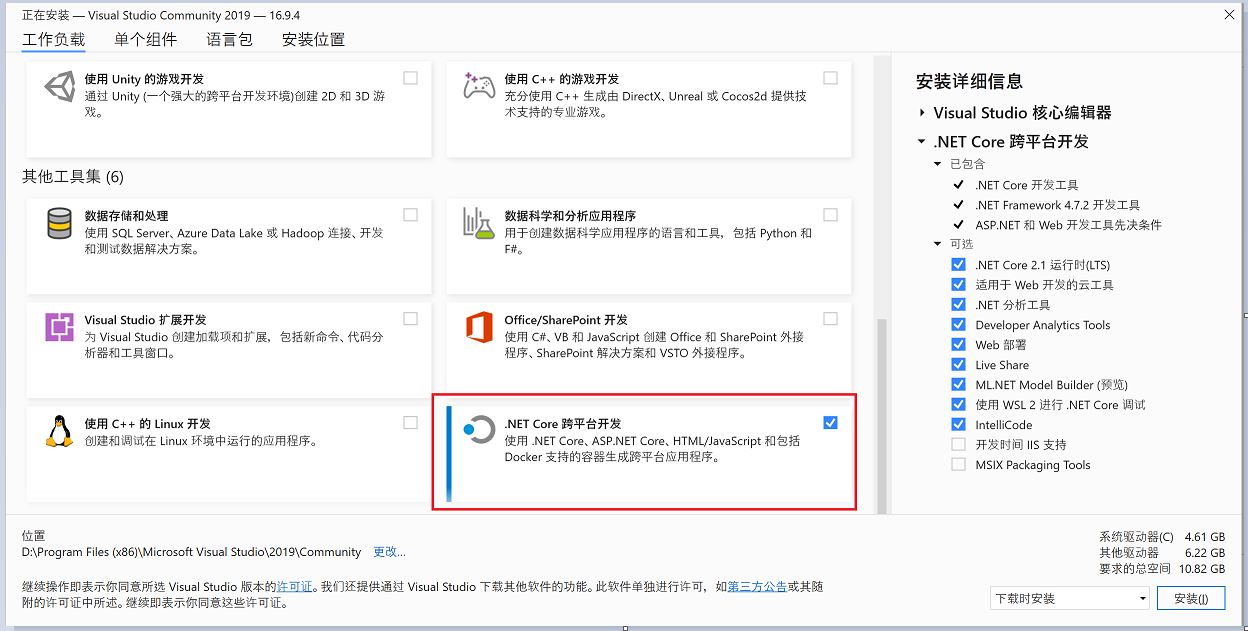This screenshot has width=1248, height=631.
Task: Select the 使用 C++ 的 Linux 开发 title
Action: click(148, 424)
